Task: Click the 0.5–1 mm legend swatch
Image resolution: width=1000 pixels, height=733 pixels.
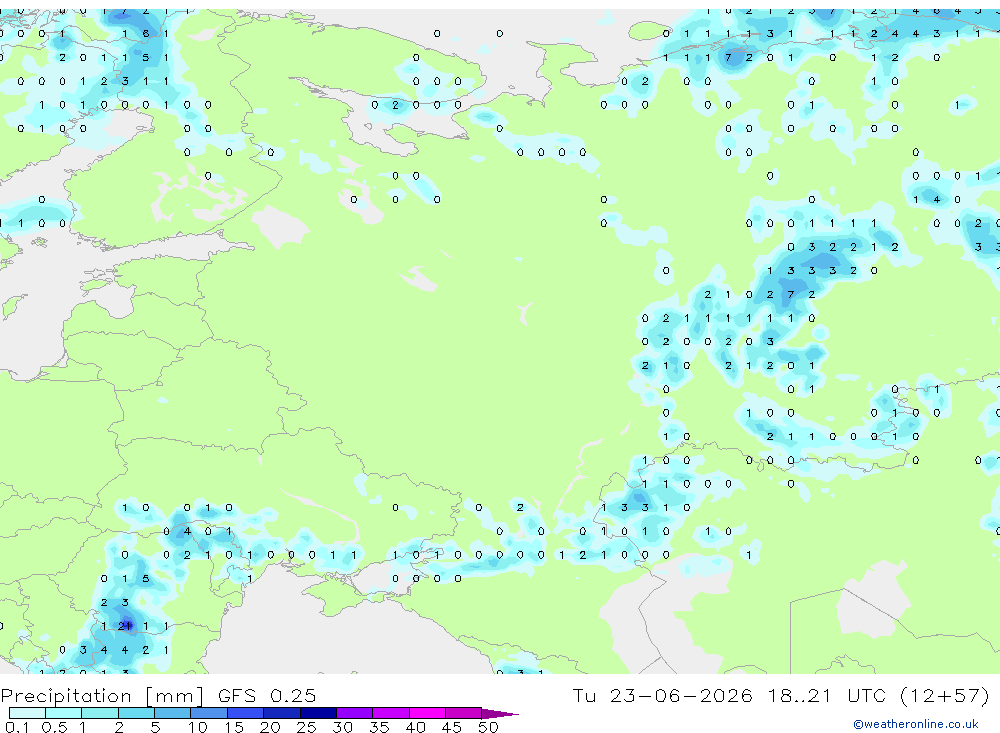Action: 64,713
